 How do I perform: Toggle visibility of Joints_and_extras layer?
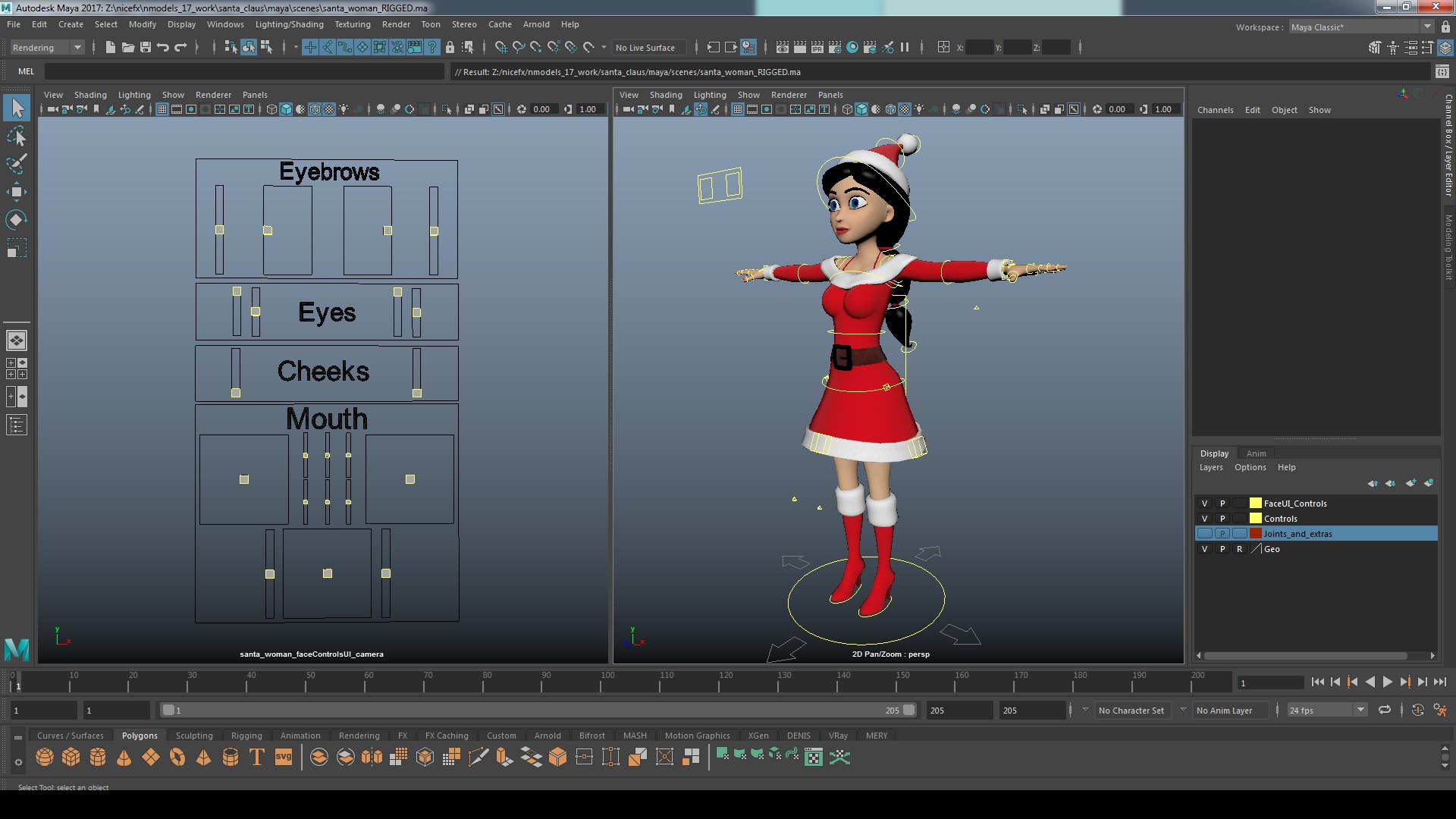click(x=1204, y=534)
